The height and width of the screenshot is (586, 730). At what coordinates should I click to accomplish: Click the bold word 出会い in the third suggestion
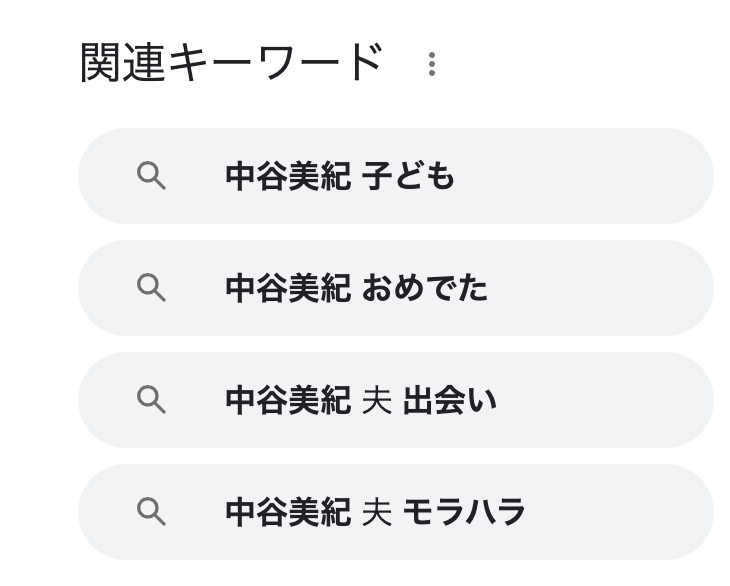(450, 400)
